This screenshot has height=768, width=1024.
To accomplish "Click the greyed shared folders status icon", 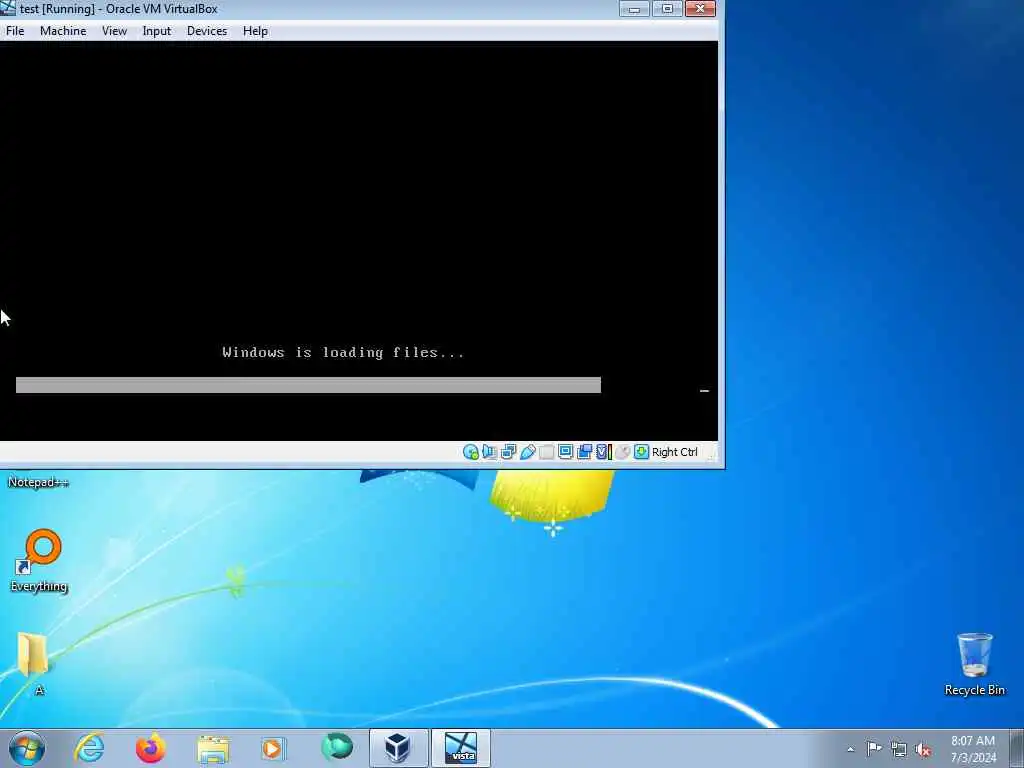I will 547,452.
